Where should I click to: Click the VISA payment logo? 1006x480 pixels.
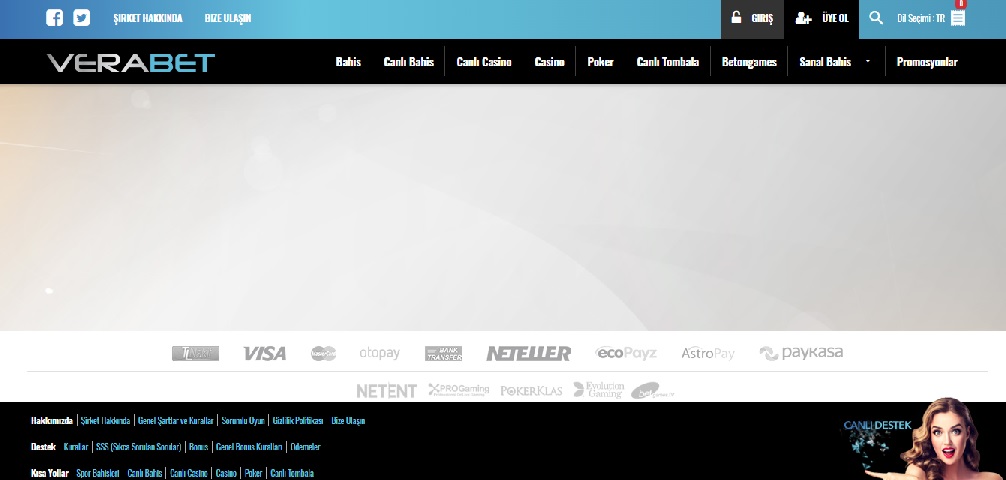click(x=264, y=353)
